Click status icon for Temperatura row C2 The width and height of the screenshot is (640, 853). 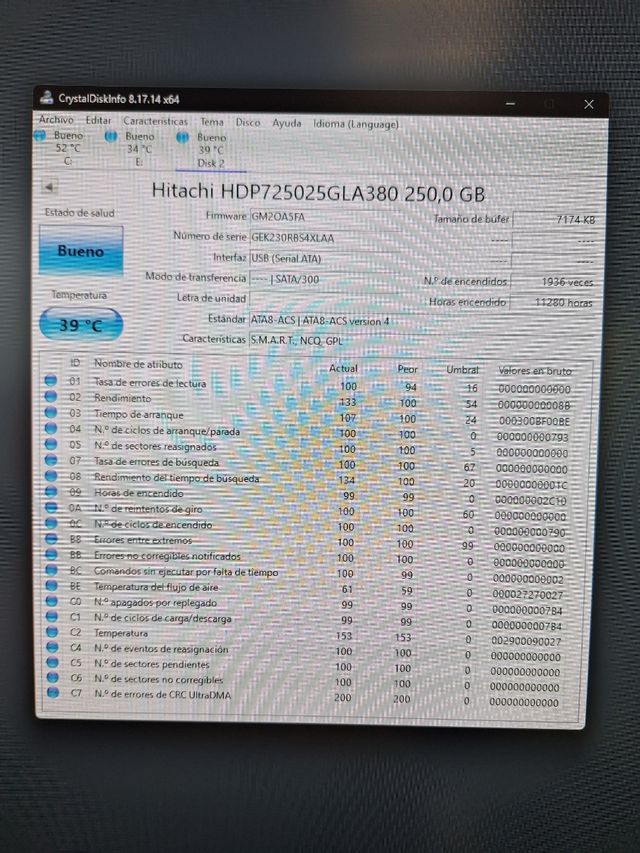(52, 632)
